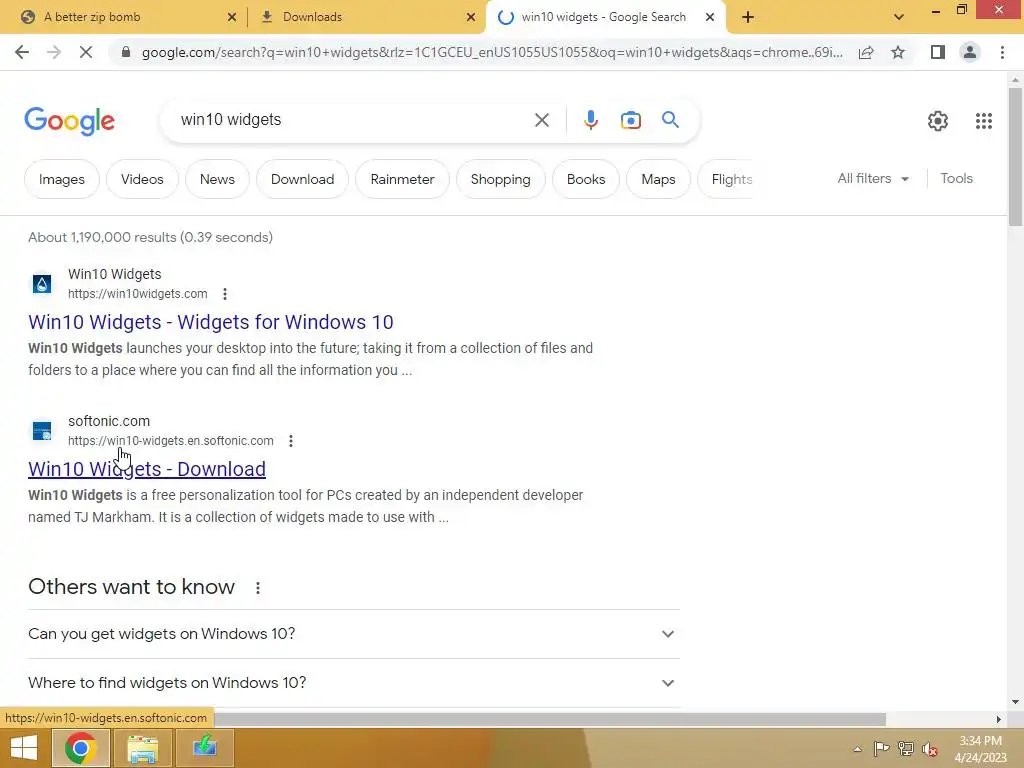Screen dimensions: 1024x768
Task: Filter results by News
Action: (217, 179)
